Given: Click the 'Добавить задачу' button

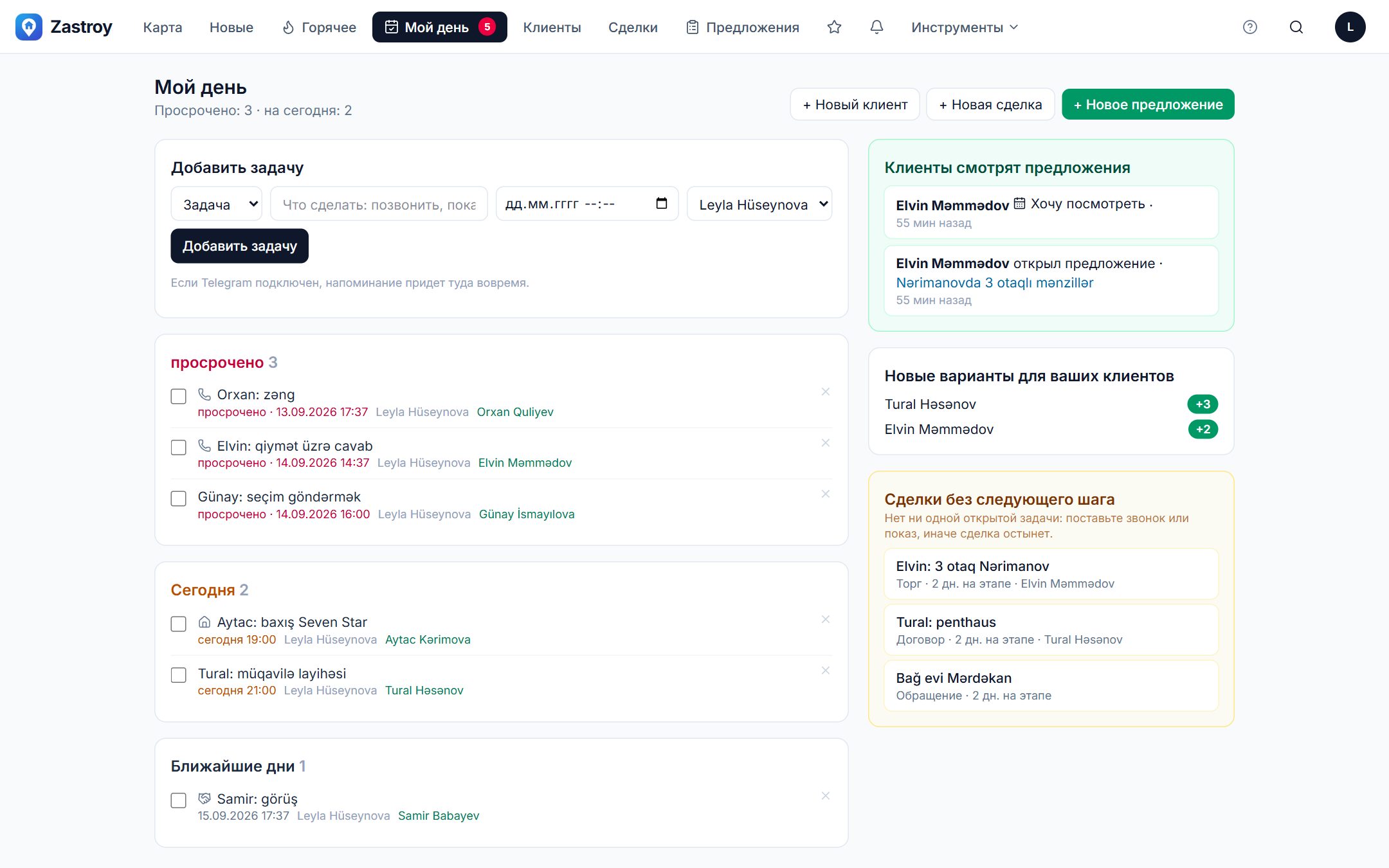Looking at the screenshot, I should tap(239, 246).
